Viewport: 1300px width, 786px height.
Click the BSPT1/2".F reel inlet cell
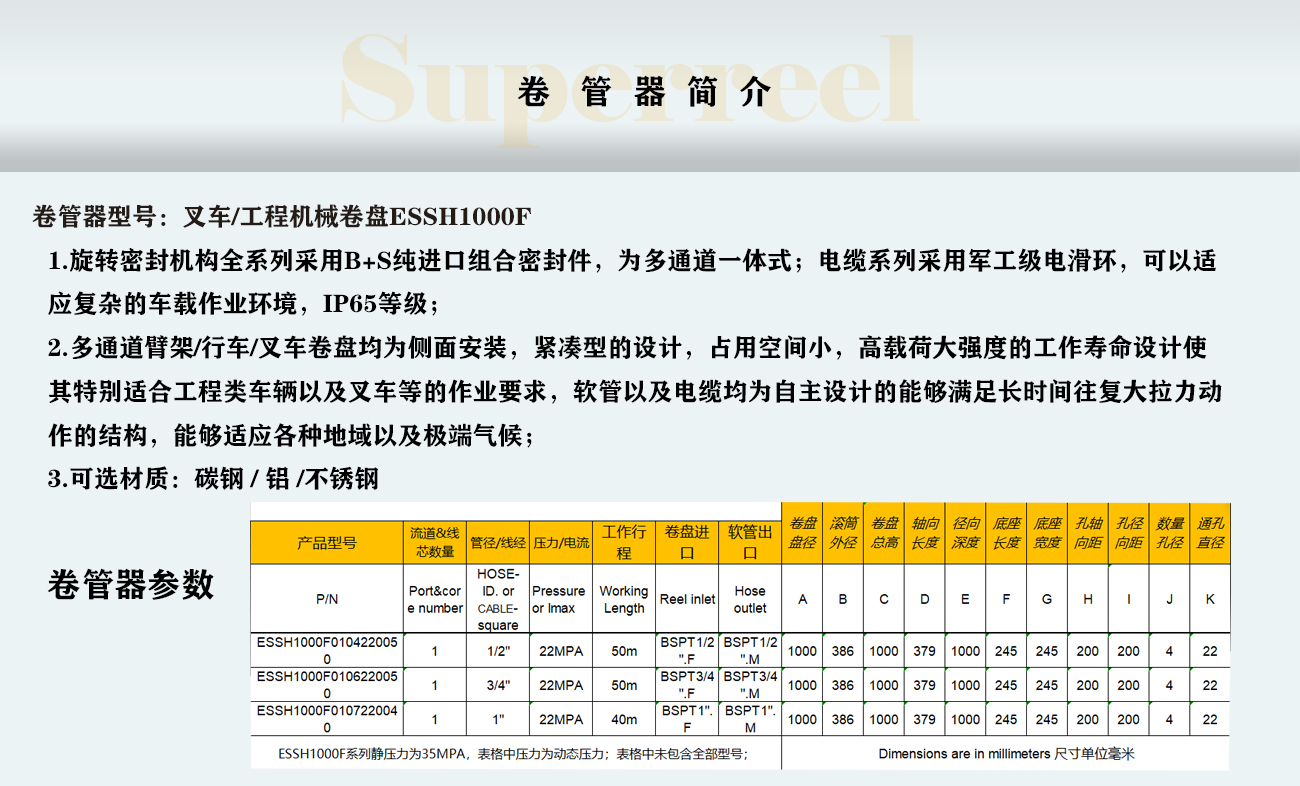coord(687,651)
